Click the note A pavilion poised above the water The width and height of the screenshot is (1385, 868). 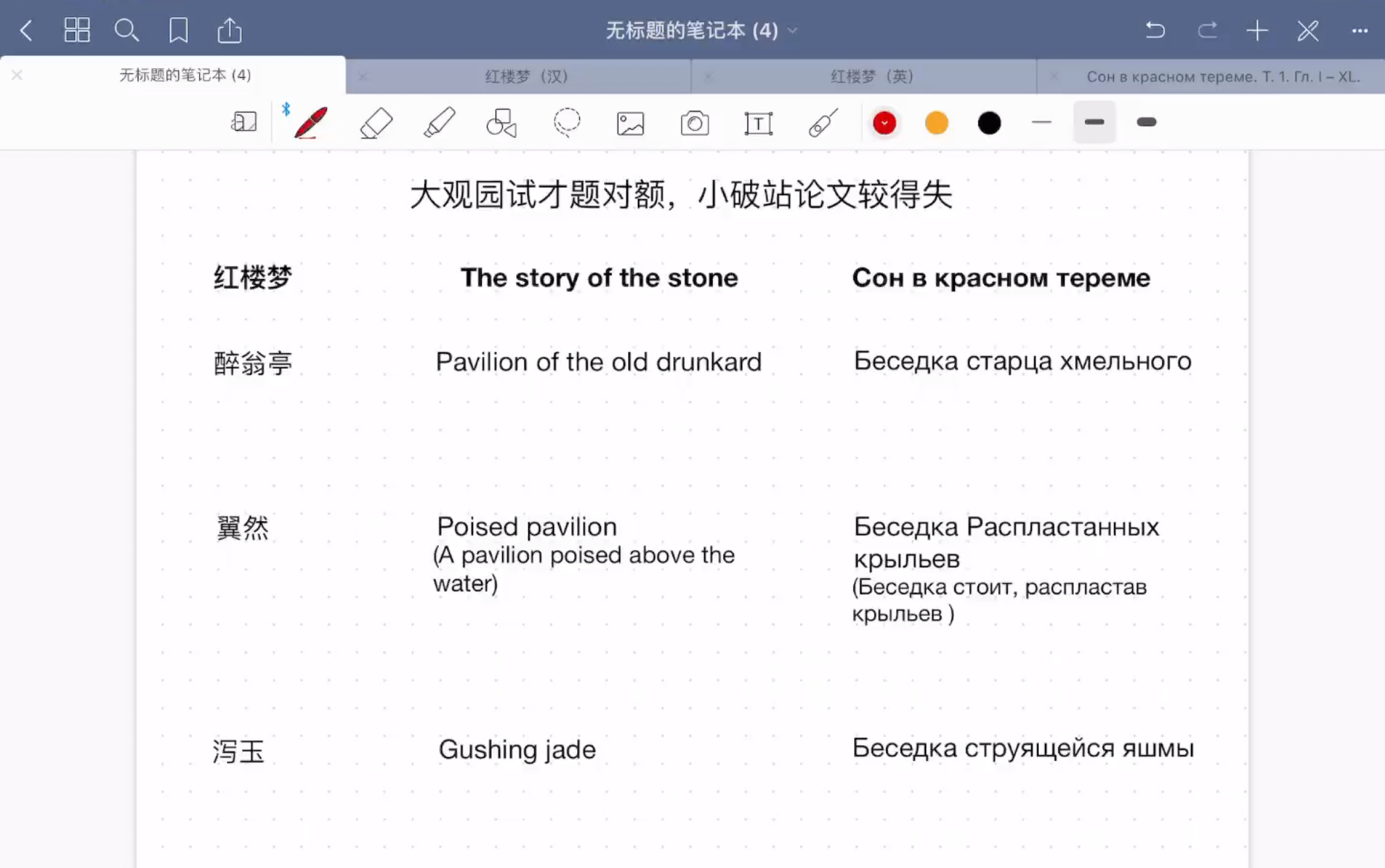coord(584,569)
